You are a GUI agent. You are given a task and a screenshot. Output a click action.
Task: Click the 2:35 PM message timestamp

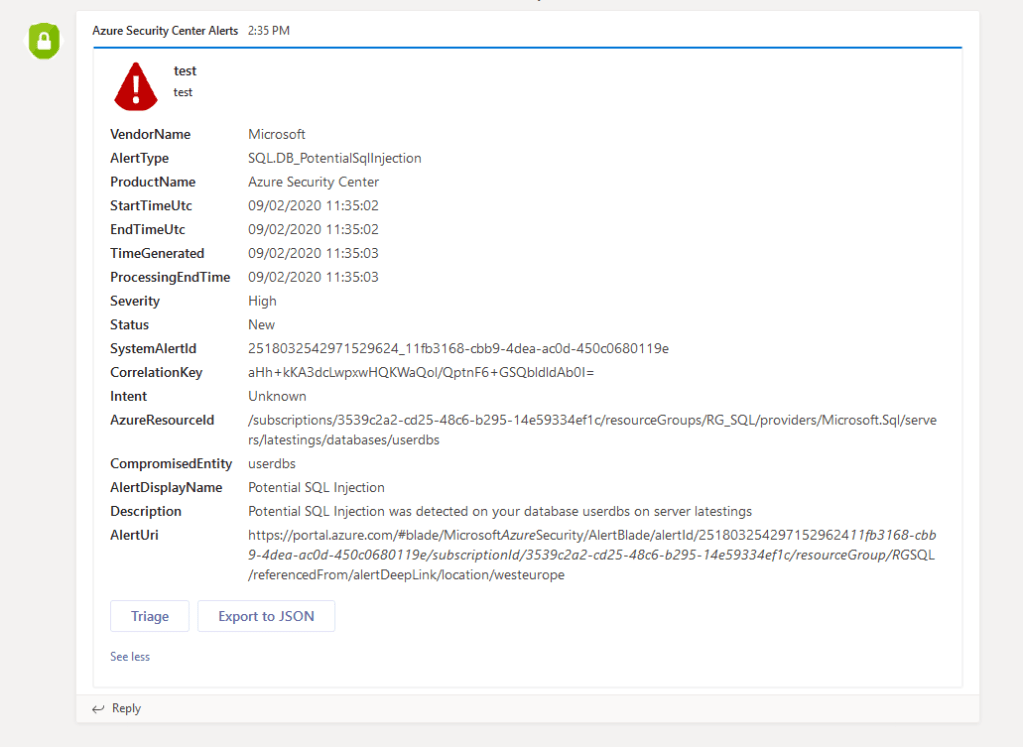269,31
